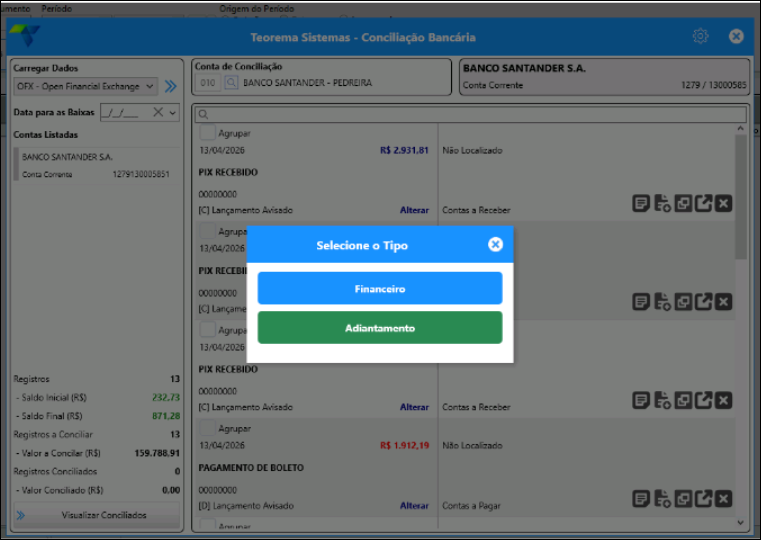This screenshot has width=761, height=540.
Task: Close the Conciliação Bancária window
Action: pyautogui.click(x=736, y=36)
